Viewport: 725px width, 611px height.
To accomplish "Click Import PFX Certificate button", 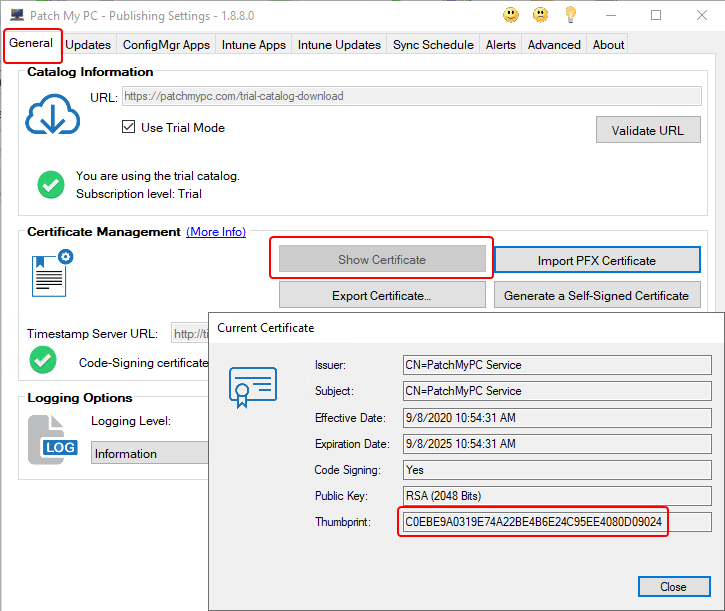I will point(597,260).
